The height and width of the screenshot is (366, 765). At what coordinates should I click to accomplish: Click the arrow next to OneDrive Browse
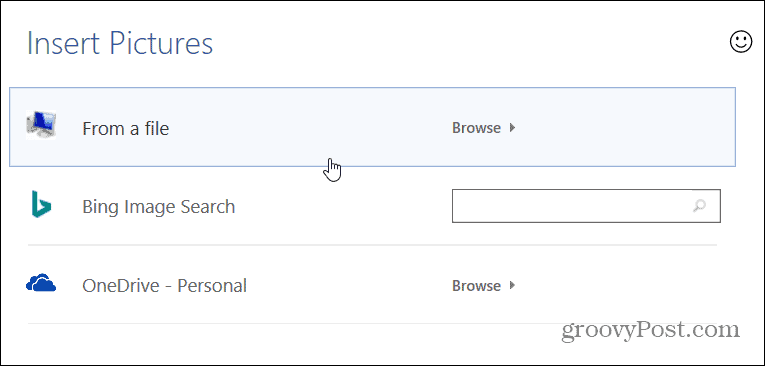pyautogui.click(x=512, y=285)
